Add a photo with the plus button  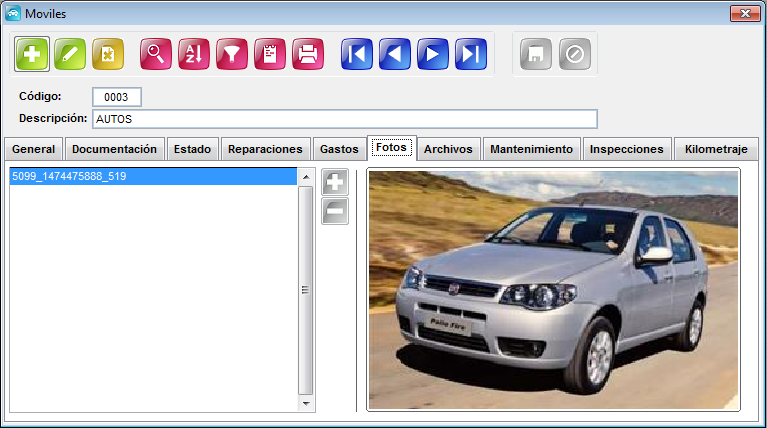(335, 182)
